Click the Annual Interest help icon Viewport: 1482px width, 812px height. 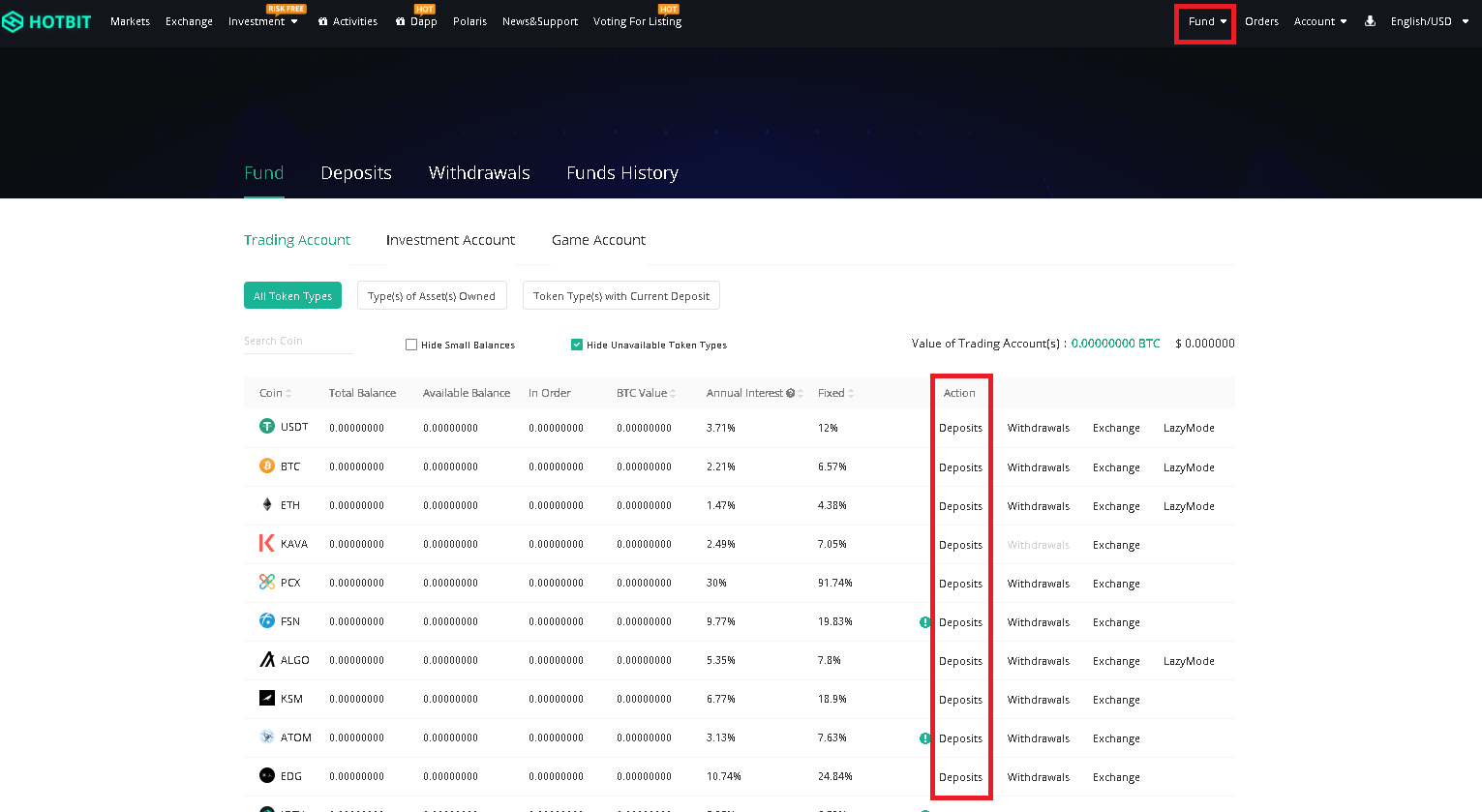click(791, 393)
